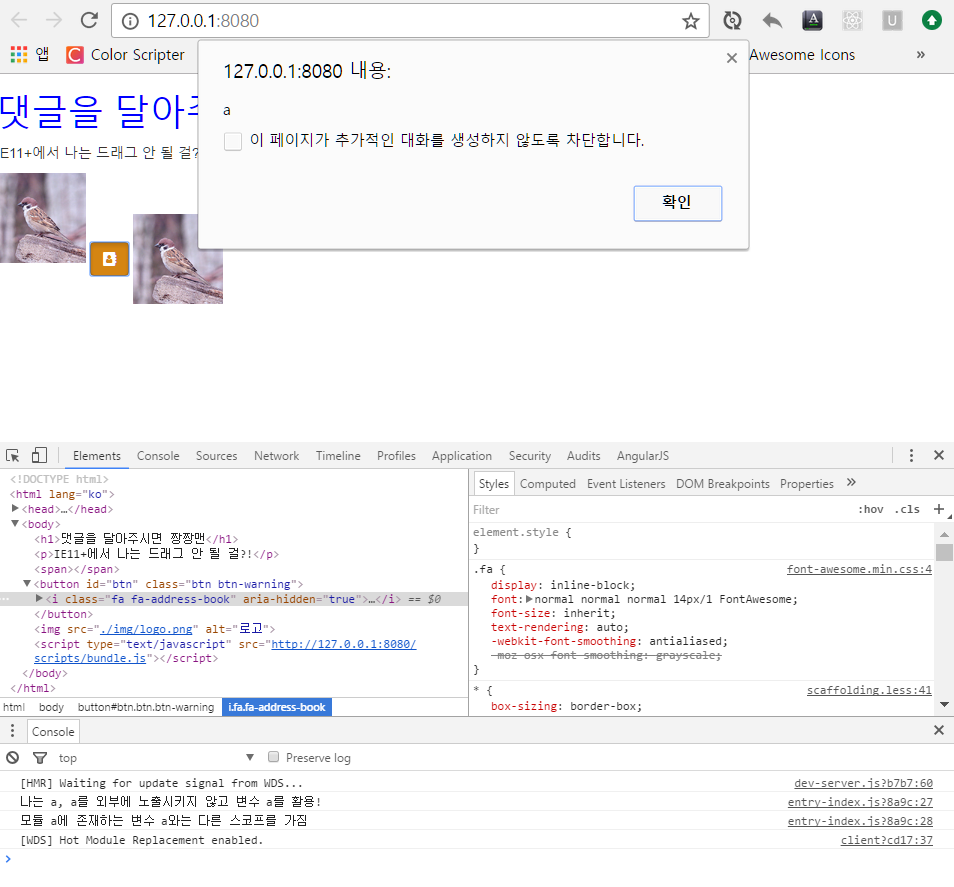Open Color Scripter bookmark

[x=125, y=55]
